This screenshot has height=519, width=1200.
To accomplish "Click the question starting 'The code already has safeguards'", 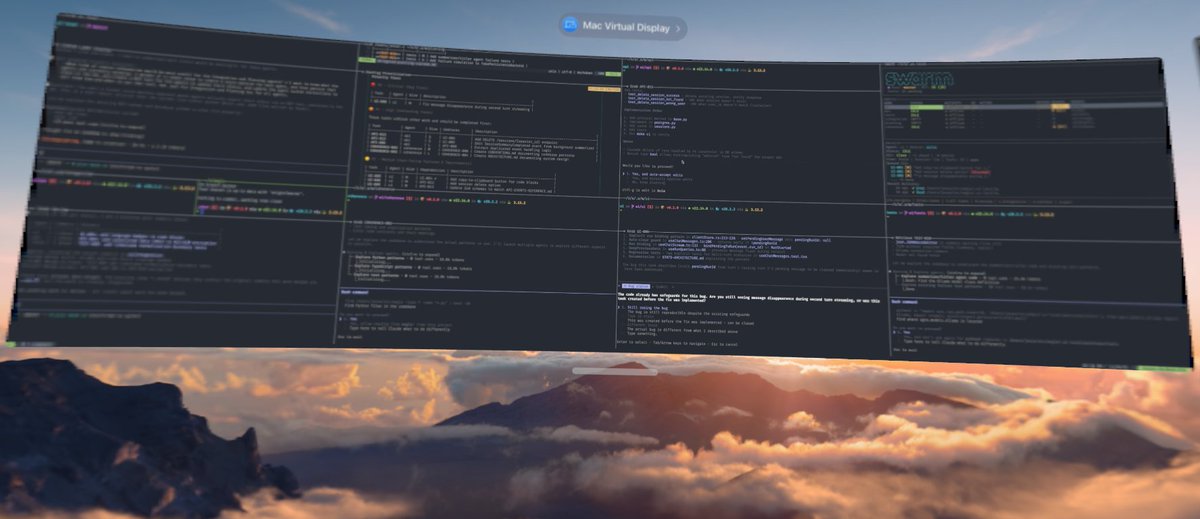I will (748, 298).
